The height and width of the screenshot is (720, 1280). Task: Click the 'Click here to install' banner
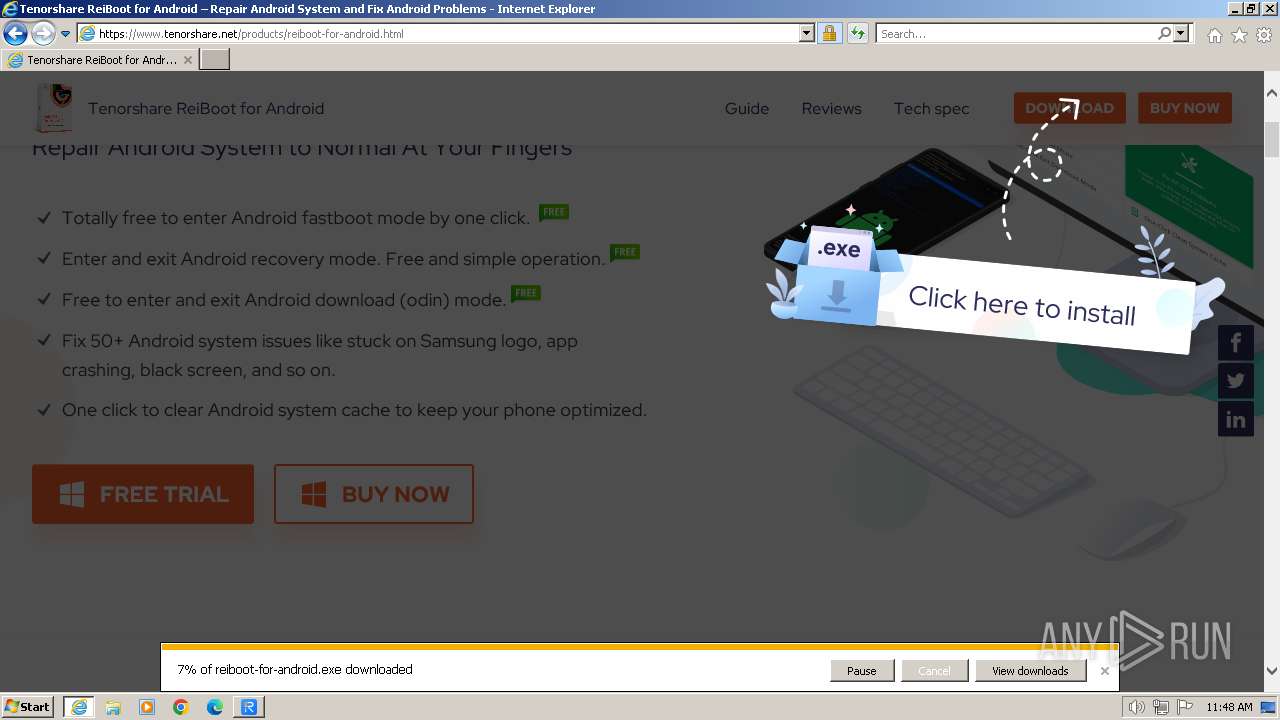1022,306
